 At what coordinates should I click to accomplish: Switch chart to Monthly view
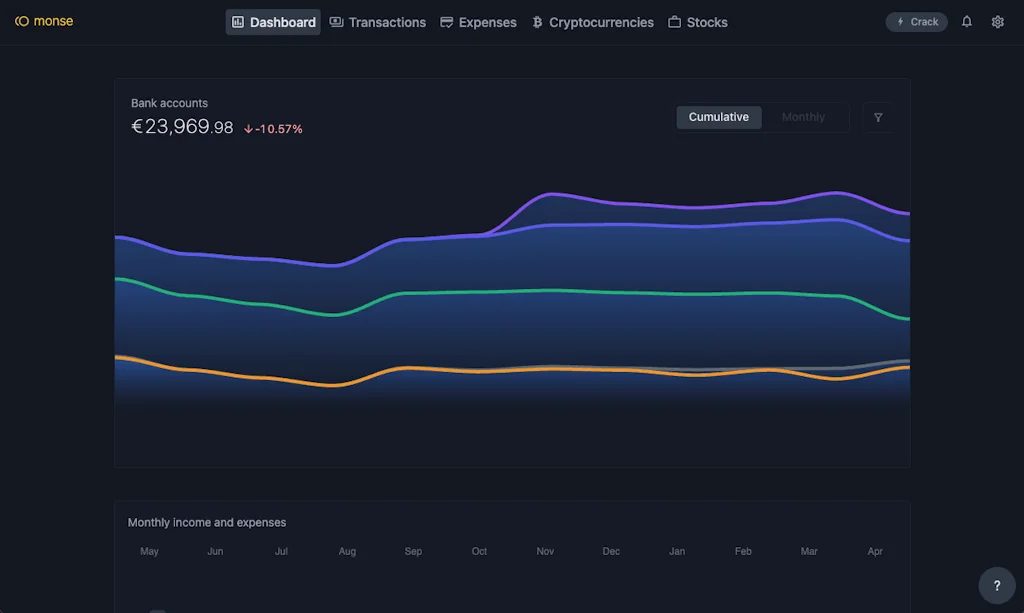[803, 117]
